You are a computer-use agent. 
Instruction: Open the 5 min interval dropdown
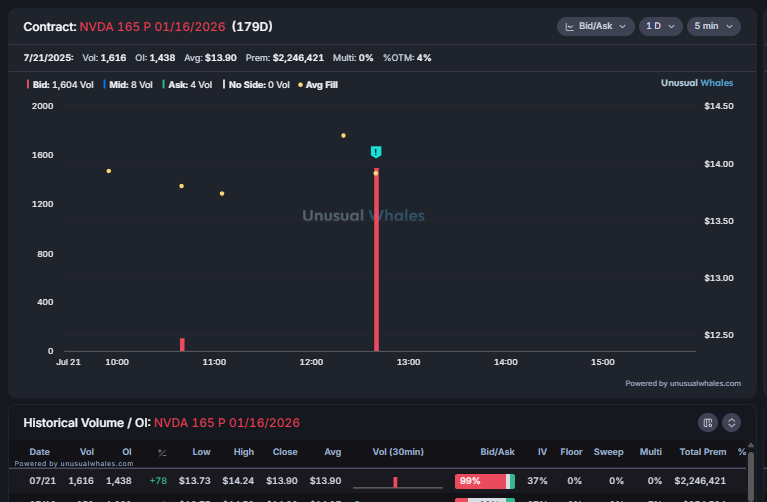(x=714, y=26)
